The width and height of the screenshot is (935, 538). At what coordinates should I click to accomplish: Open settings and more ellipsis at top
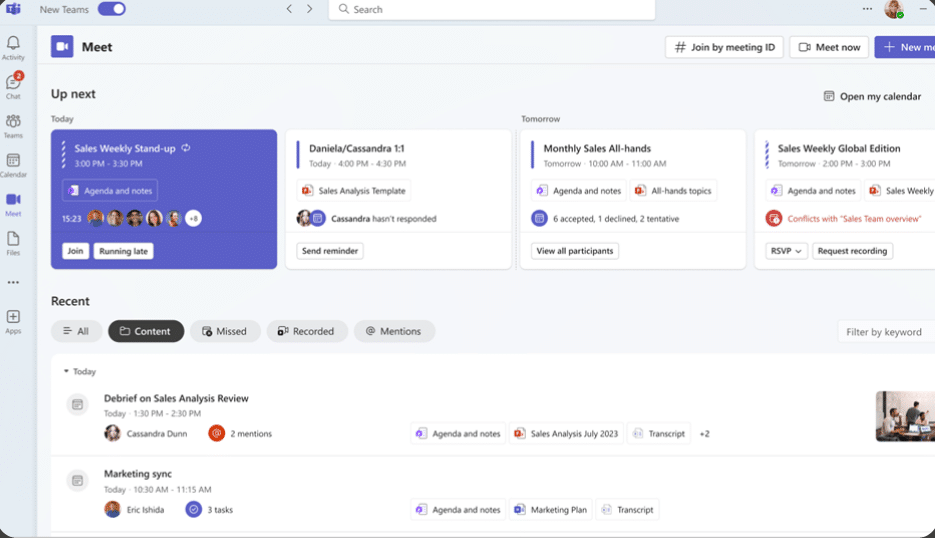(x=867, y=9)
